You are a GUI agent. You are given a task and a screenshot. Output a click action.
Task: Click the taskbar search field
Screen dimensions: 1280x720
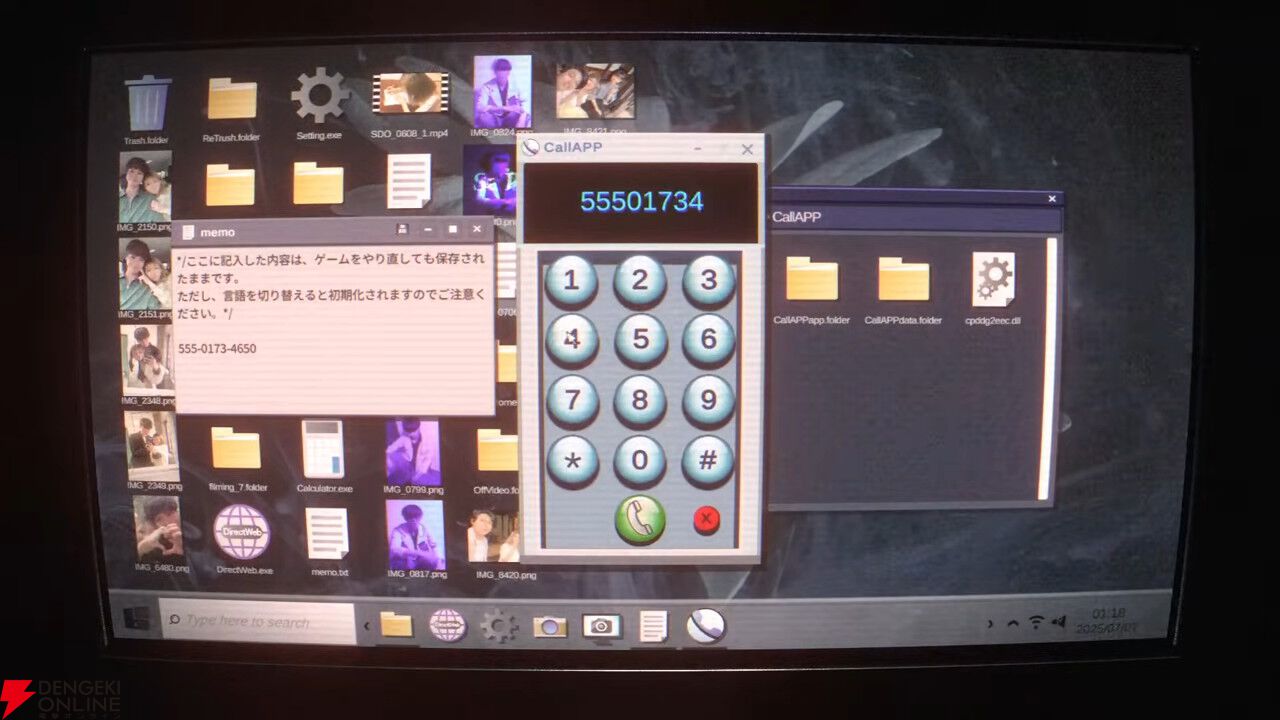[258, 622]
